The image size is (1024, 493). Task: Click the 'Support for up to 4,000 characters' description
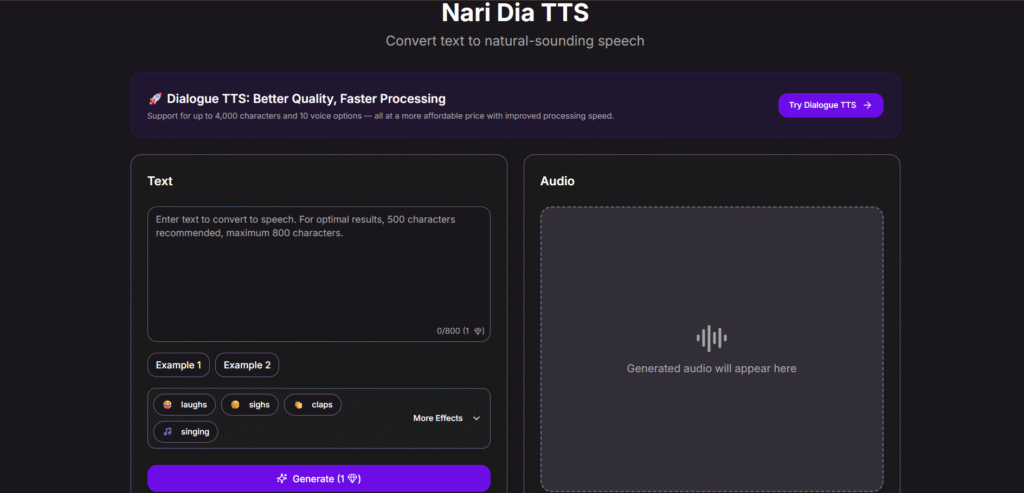click(381, 116)
